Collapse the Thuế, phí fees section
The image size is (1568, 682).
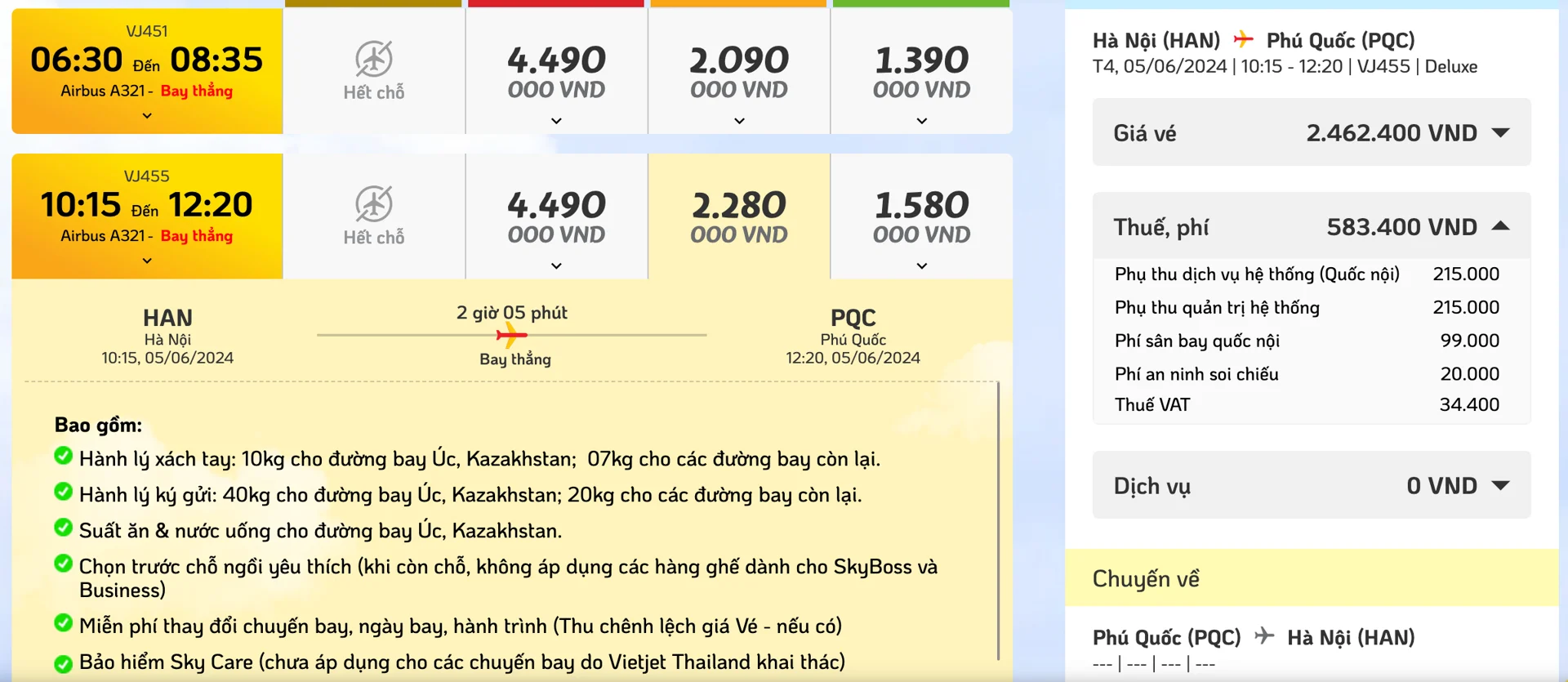pos(1500,226)
